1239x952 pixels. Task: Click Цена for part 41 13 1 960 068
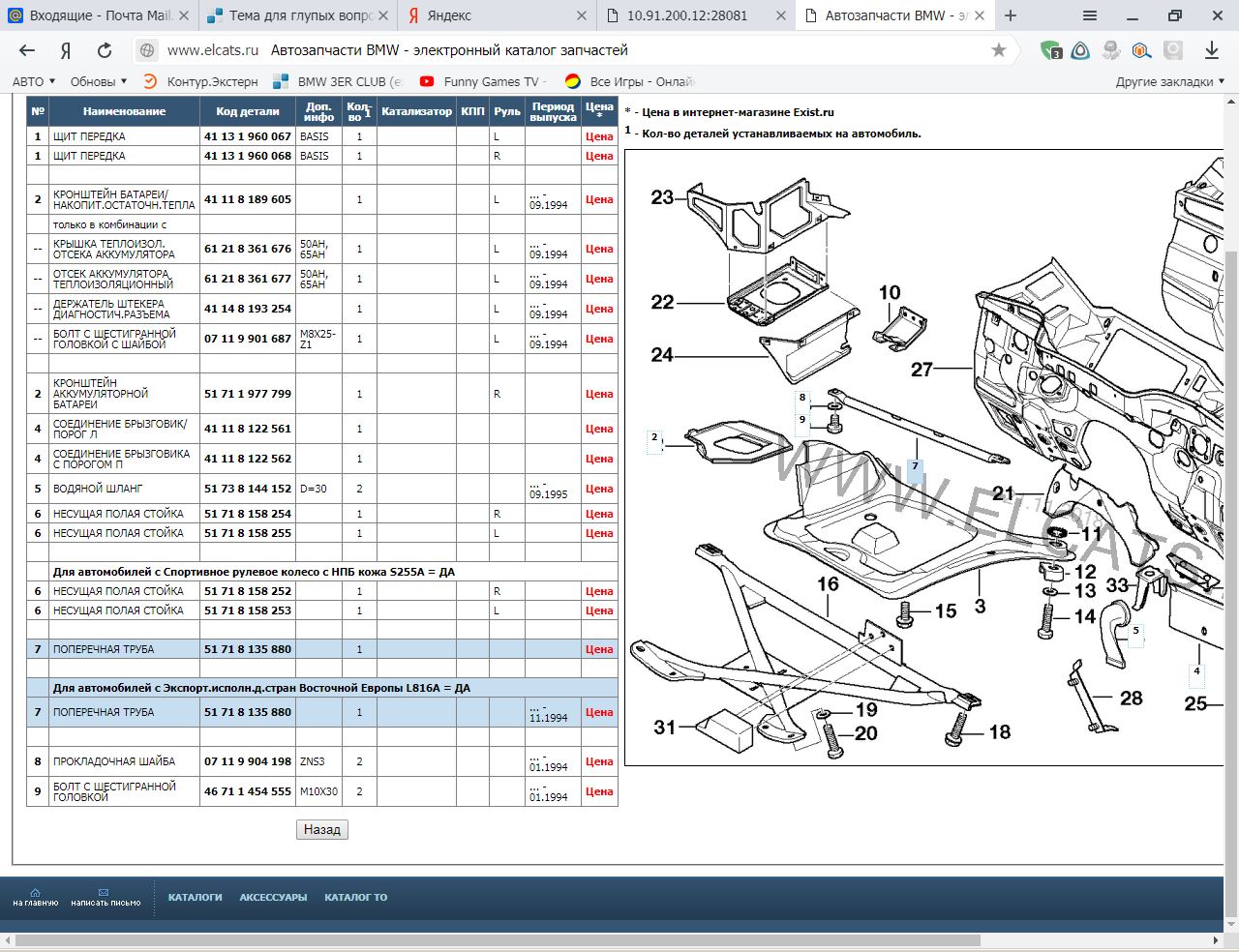[599, 156]
